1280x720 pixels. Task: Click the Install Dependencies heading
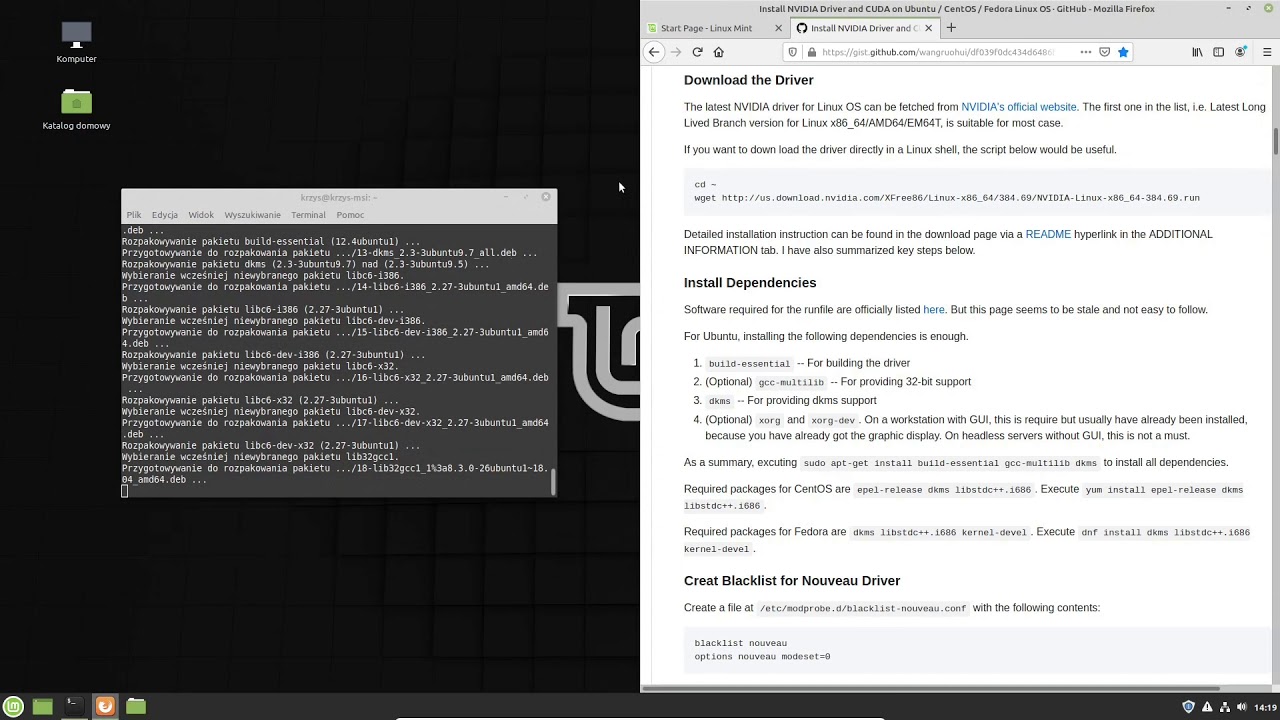coord(750,283)
